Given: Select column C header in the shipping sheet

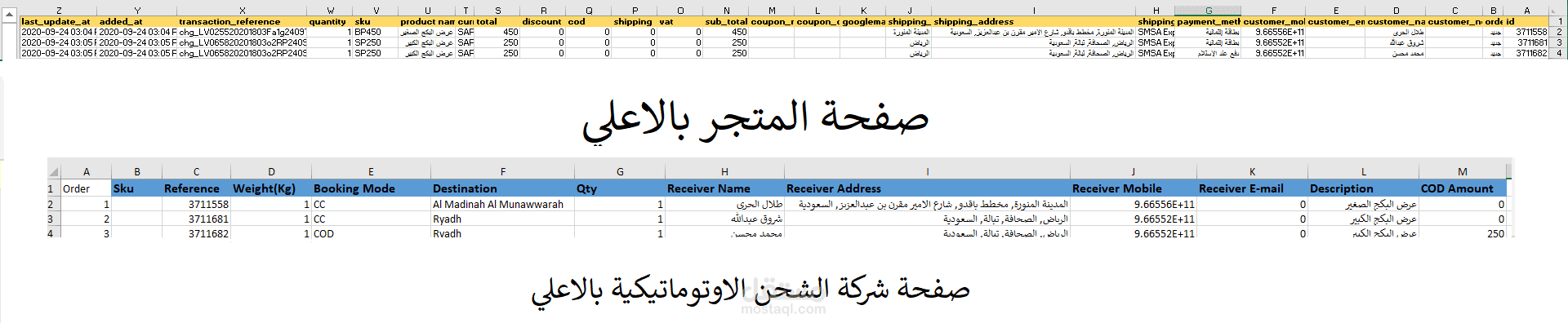Looking at the screenshot, I should click(196, 172).
